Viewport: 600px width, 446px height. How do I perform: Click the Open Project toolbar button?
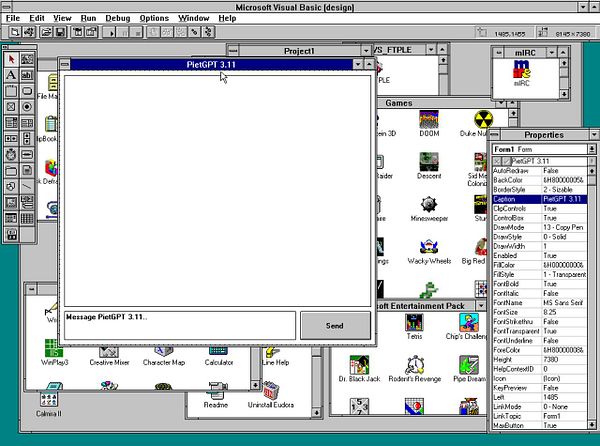46,32
